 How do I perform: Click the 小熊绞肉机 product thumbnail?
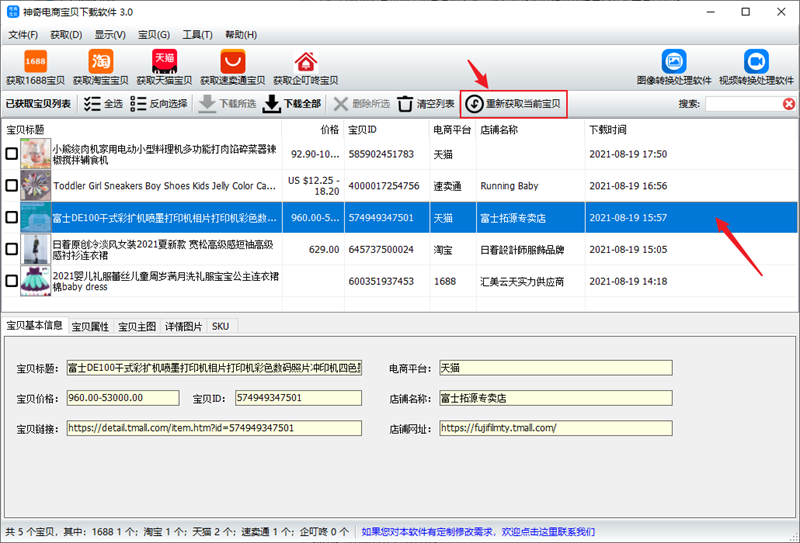coord(35,154)
